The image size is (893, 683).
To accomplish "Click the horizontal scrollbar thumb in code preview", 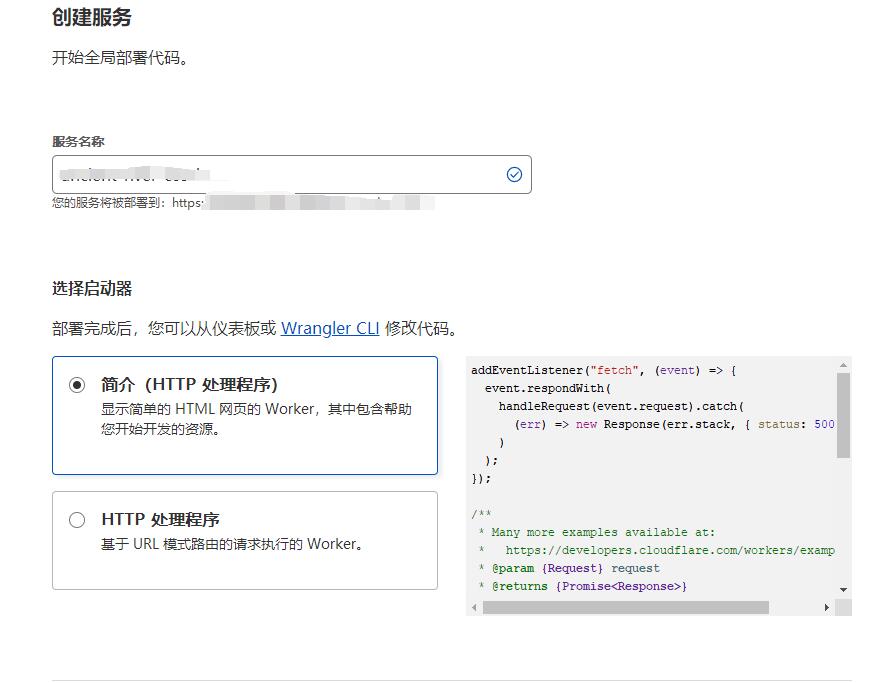I will pyautogui.click(x=626, y=607).
